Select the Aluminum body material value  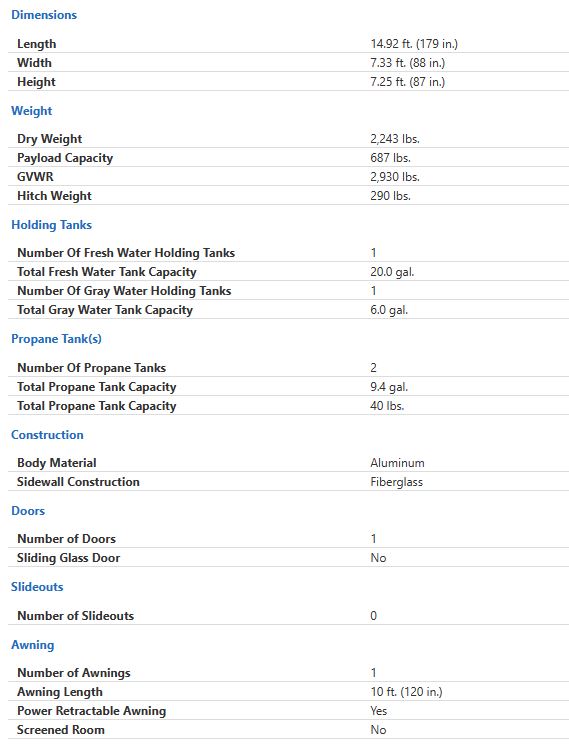(x=397, y=463)
